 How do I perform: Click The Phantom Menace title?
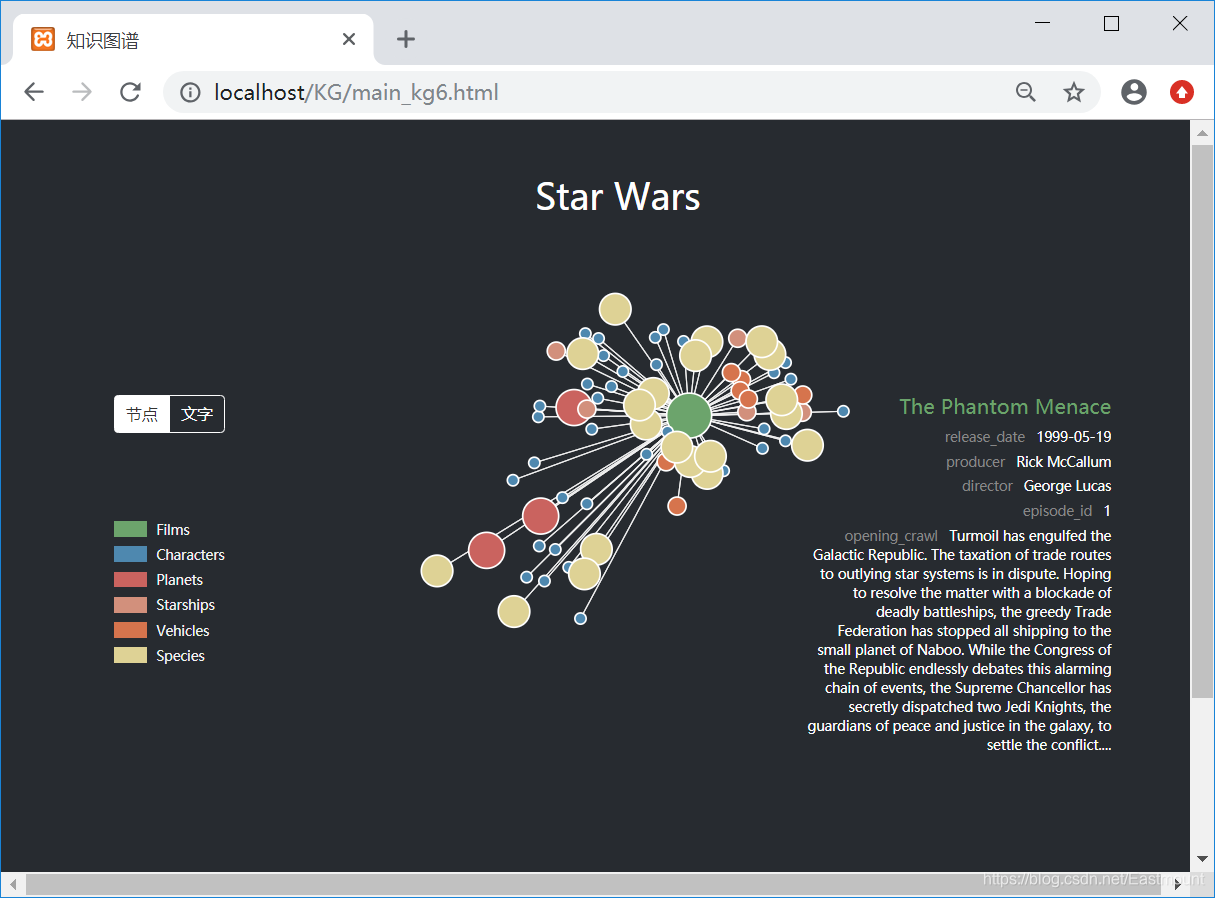click(x=1005, y=407)
